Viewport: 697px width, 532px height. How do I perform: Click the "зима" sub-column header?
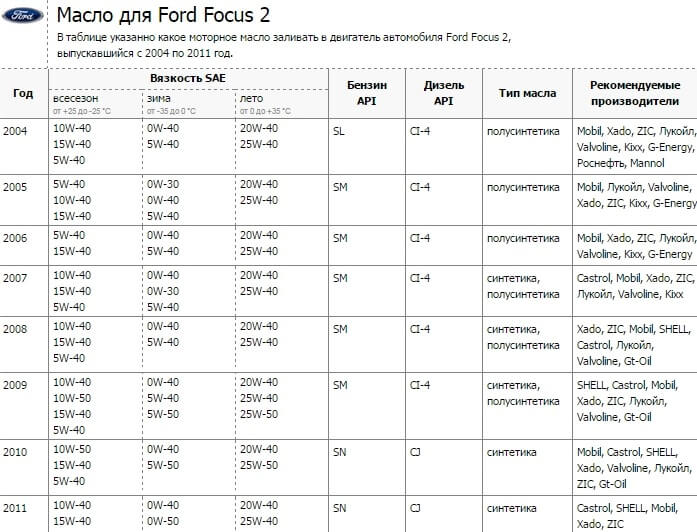[x=158, y=98]
